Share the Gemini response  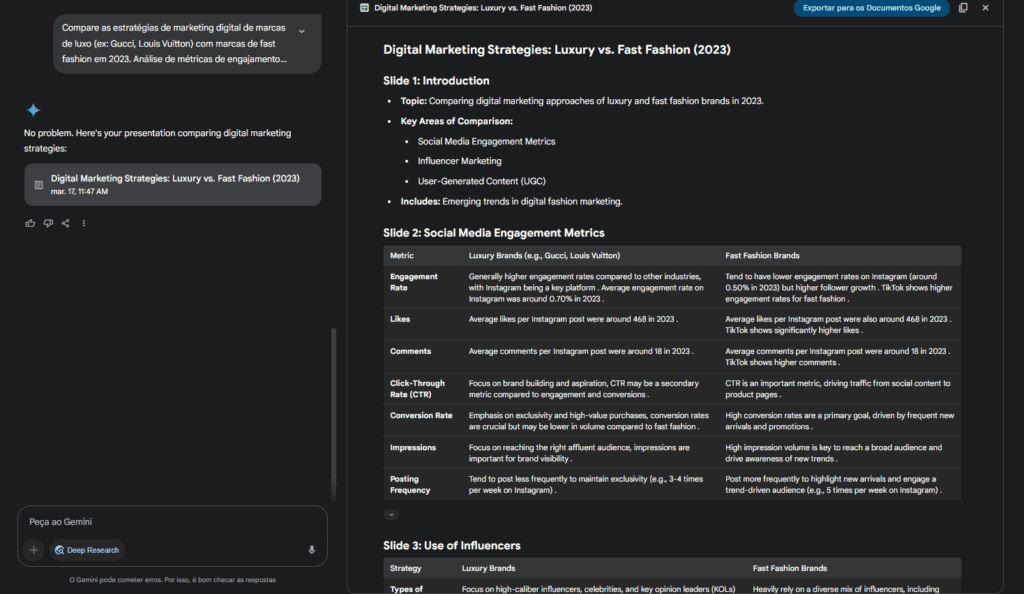tap(66, 223)
